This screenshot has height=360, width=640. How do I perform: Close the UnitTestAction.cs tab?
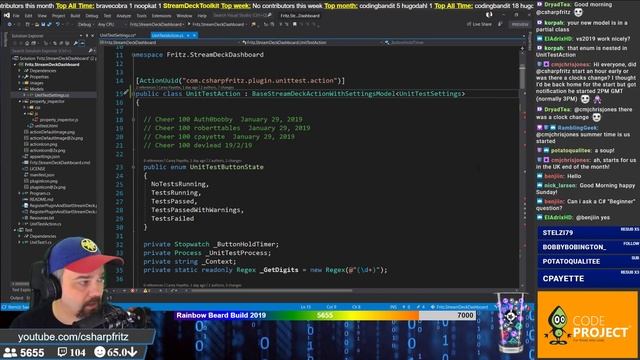pos(194,36)
